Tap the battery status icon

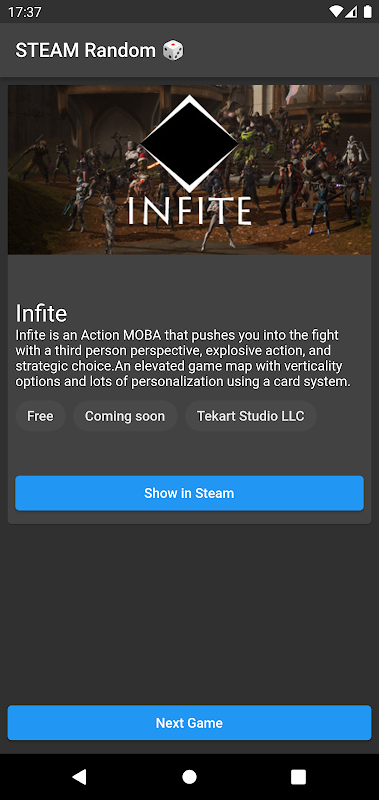[367, 11]
